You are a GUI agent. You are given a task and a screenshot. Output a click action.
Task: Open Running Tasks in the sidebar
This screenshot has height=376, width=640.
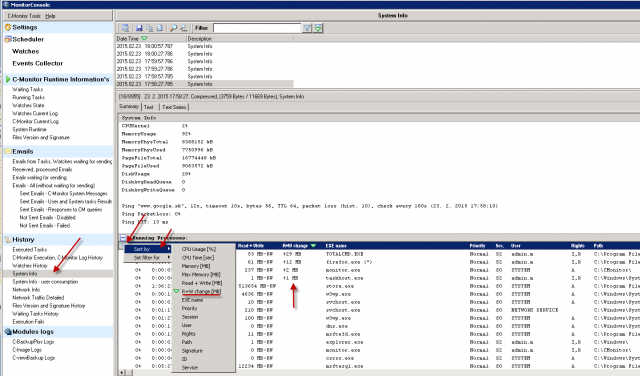[28, 97]
